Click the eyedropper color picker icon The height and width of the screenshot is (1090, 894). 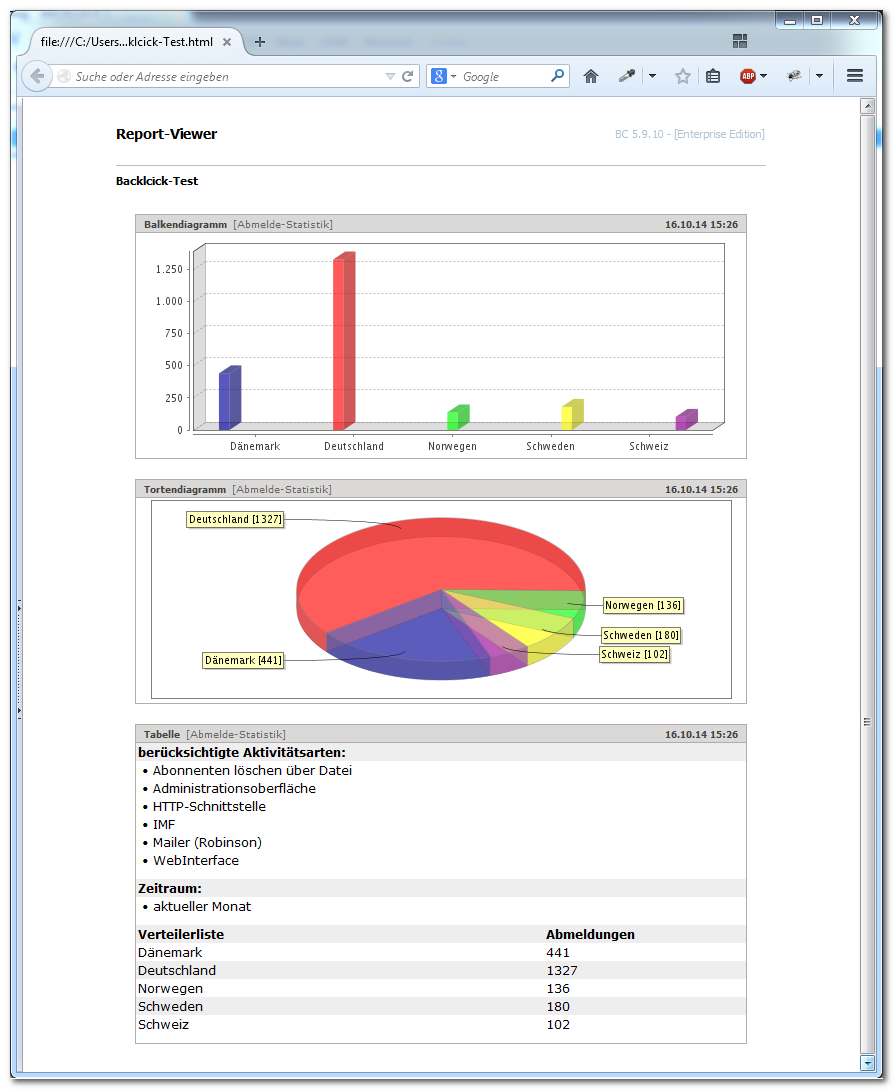[x=627, y=76]
